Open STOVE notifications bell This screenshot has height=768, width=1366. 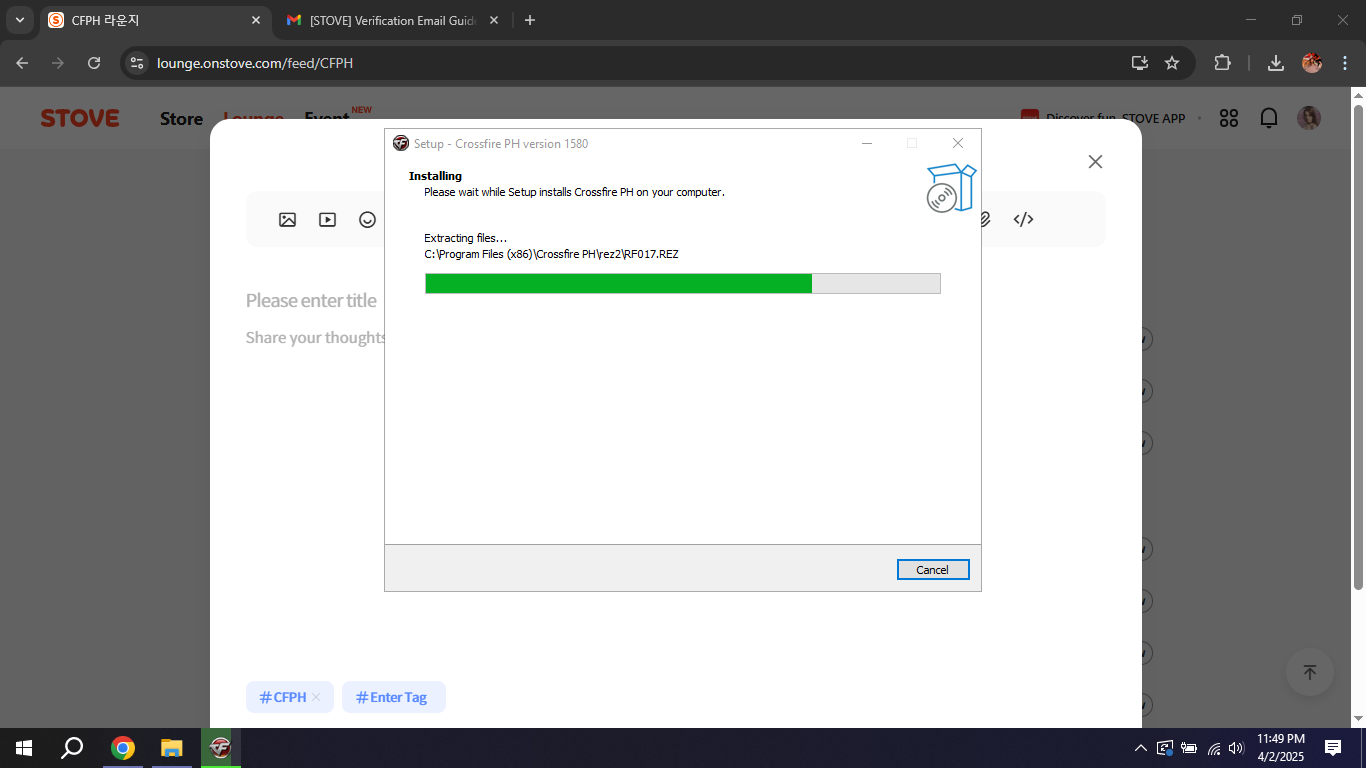[1269, 118]
